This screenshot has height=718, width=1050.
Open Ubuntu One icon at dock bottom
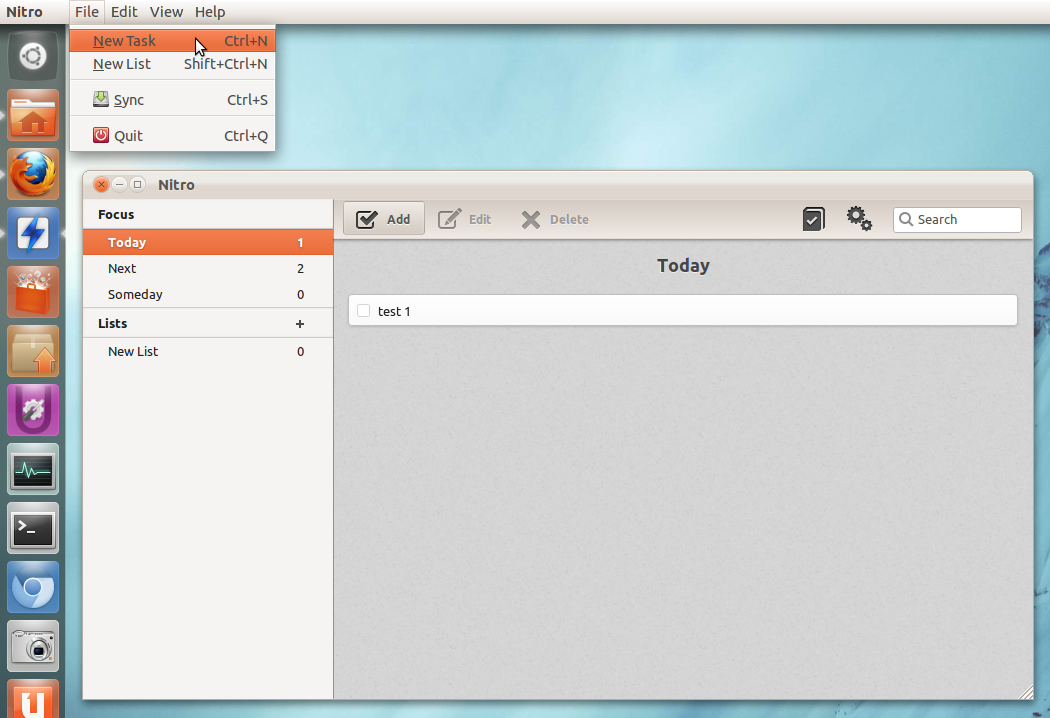[x=33, y=699]
